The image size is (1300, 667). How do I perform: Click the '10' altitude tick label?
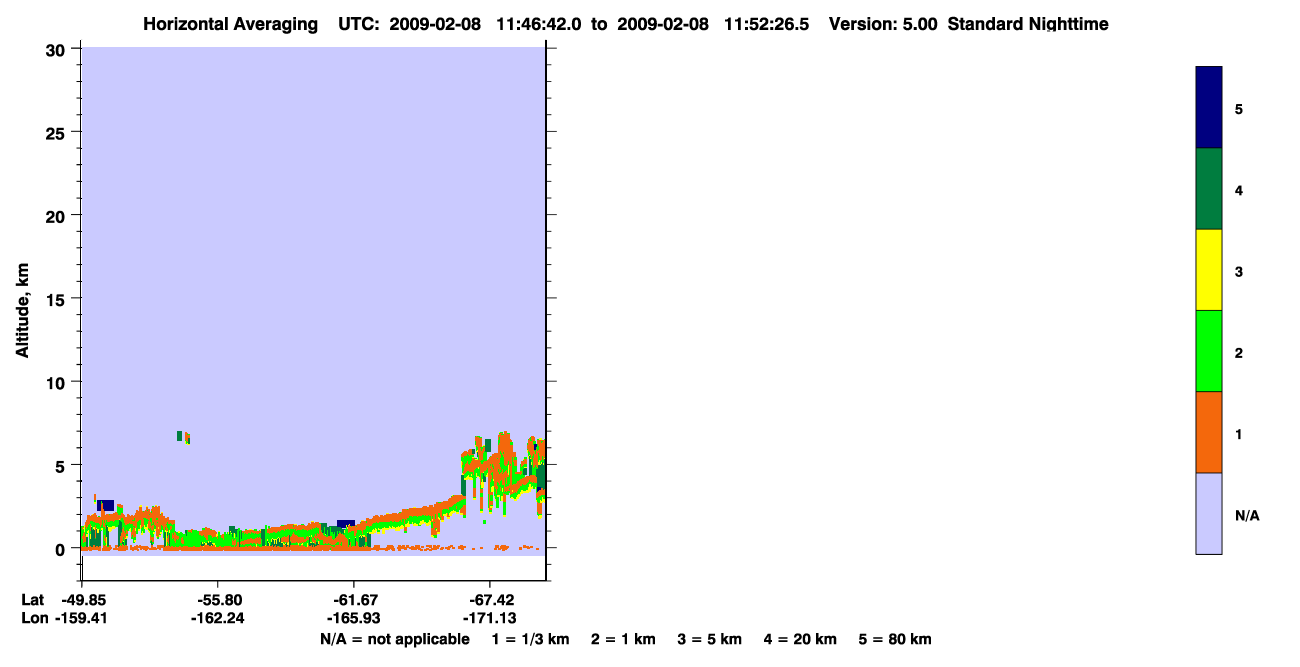(58, 382)
